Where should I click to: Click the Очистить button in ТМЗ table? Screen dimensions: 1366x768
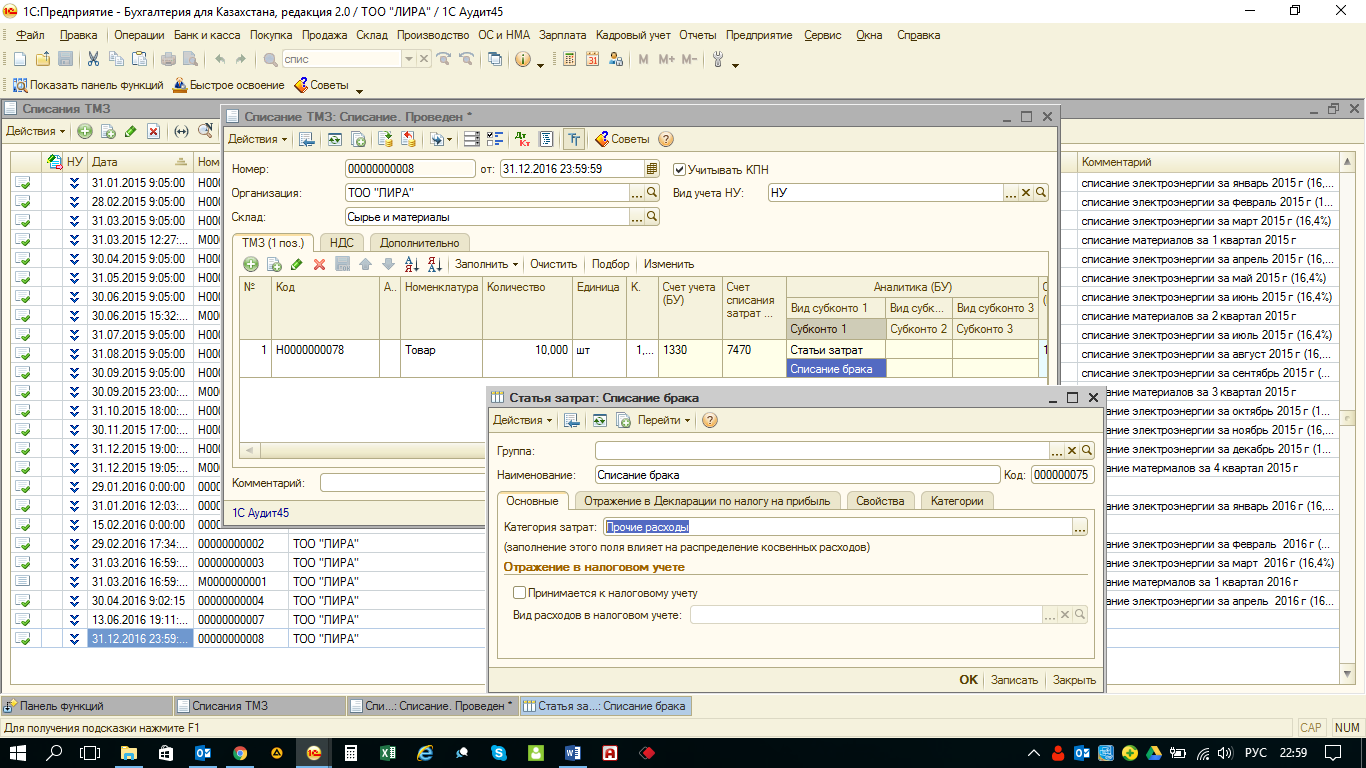coord(553,264)
